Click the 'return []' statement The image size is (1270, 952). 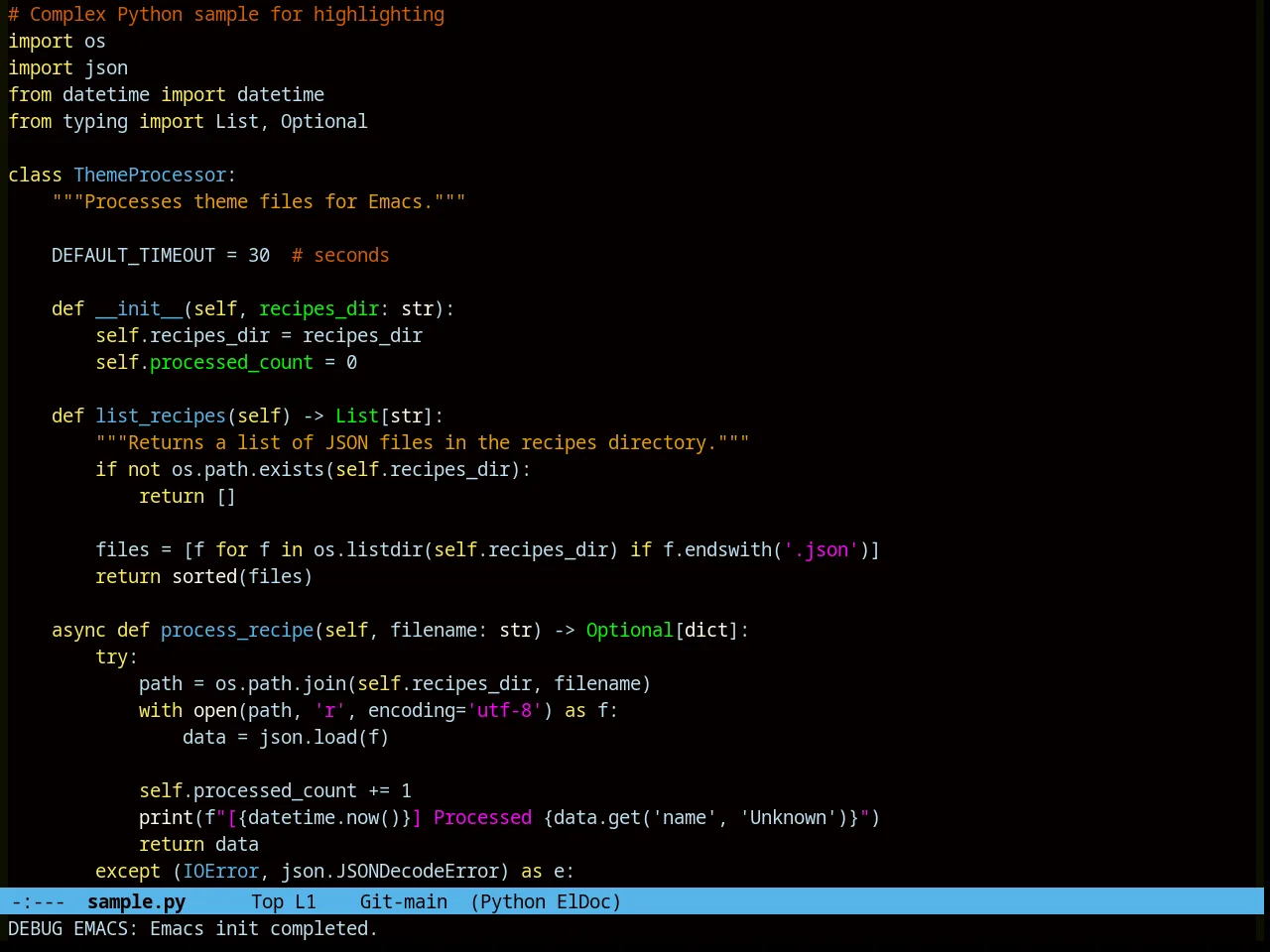(x=188, y=496)
